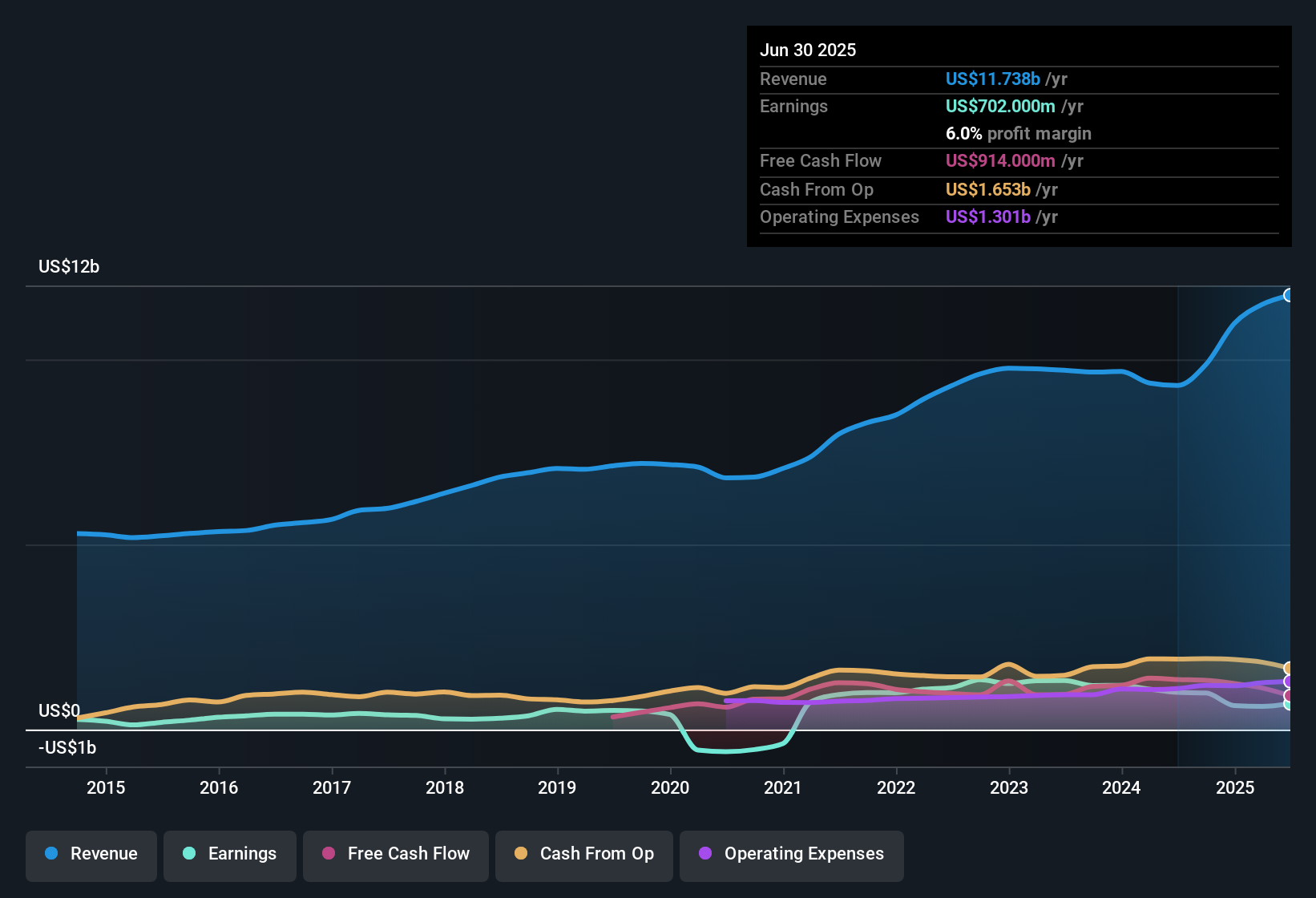Screen dimensions: 1316x898
Task: Click the 2023 x-axis year label
Action: (1009, 787)
